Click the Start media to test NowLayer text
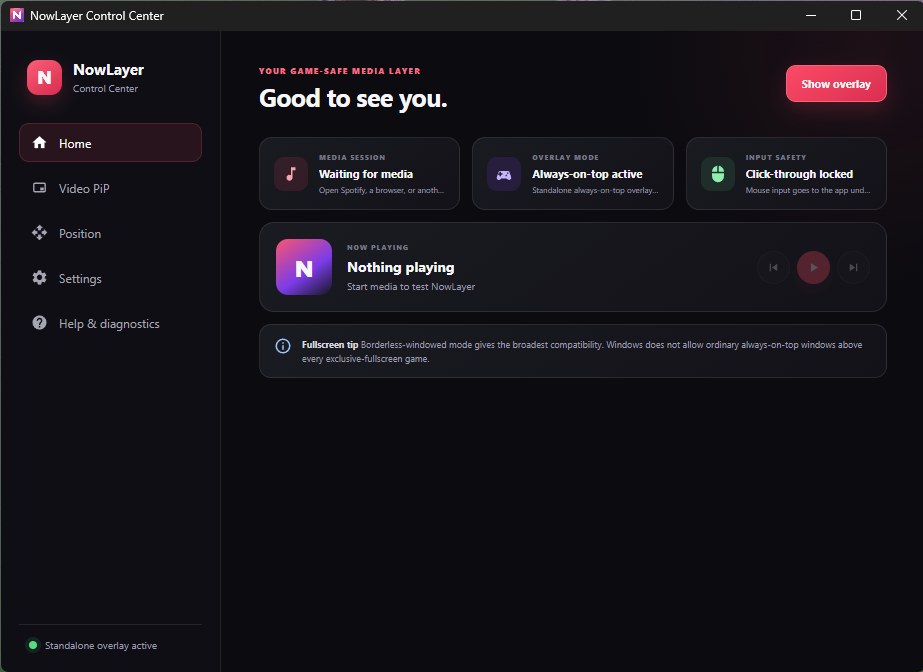The image size is (923, 672). [x=411, y=287]
